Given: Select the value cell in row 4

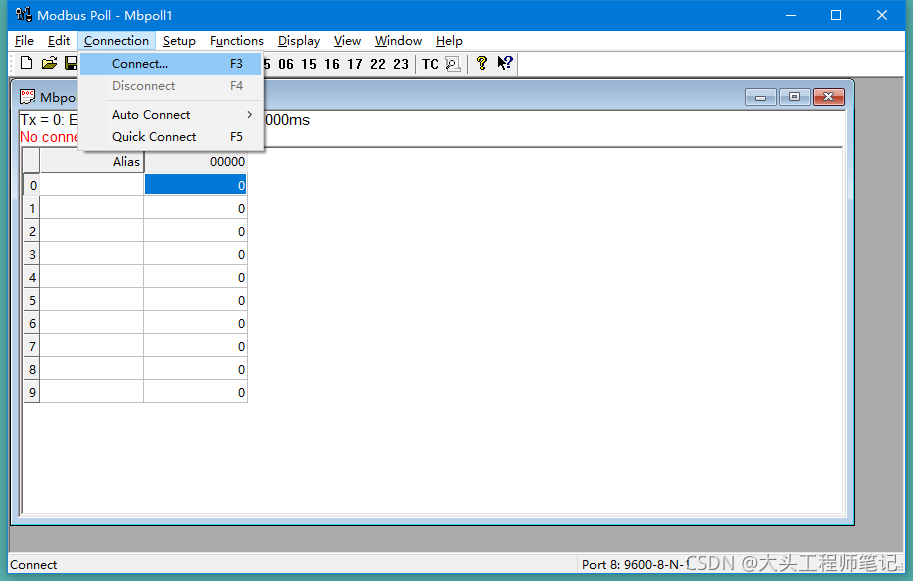Looking at the screenshot, I should [196, 277].
